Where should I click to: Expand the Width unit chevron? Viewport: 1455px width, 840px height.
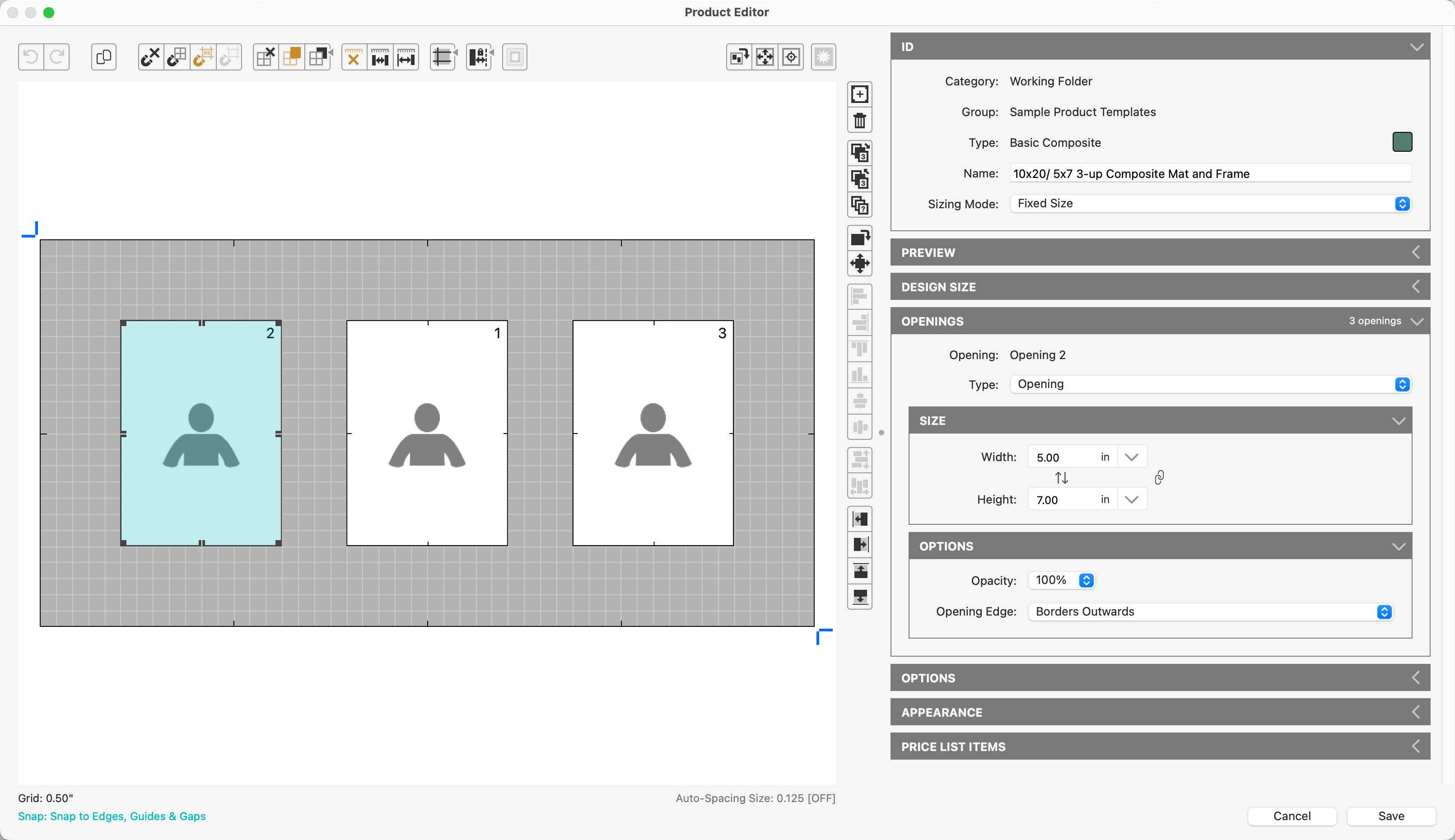(x=1132, y=457)
